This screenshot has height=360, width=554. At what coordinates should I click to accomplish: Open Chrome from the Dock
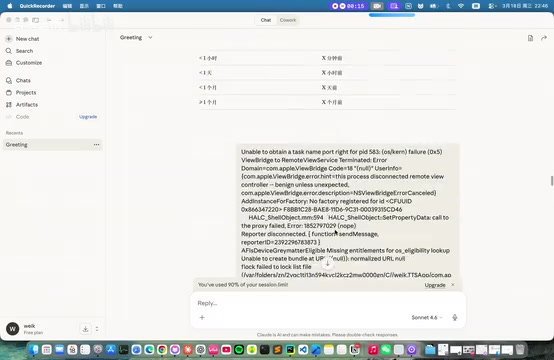[x=162, y=350]
